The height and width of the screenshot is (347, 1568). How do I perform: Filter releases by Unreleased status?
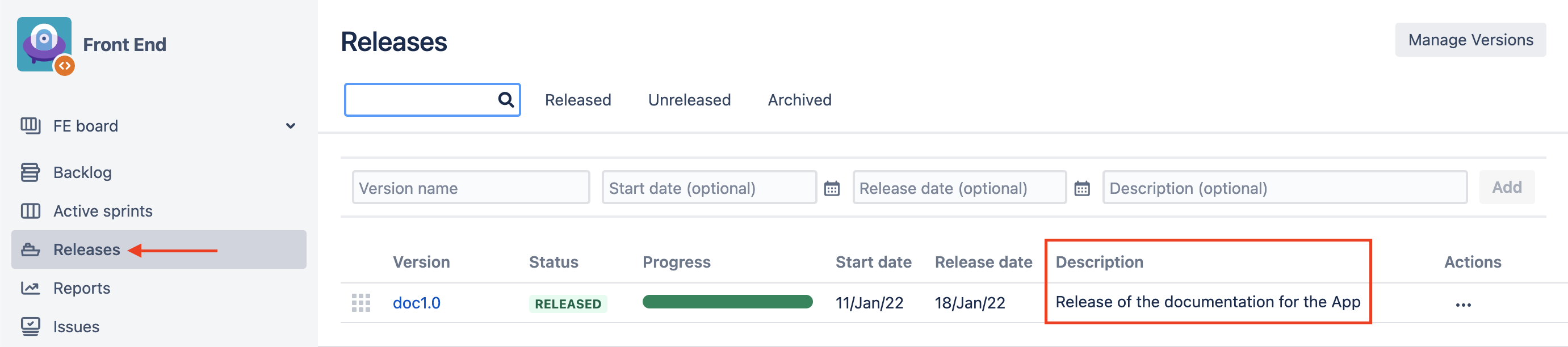689,100
